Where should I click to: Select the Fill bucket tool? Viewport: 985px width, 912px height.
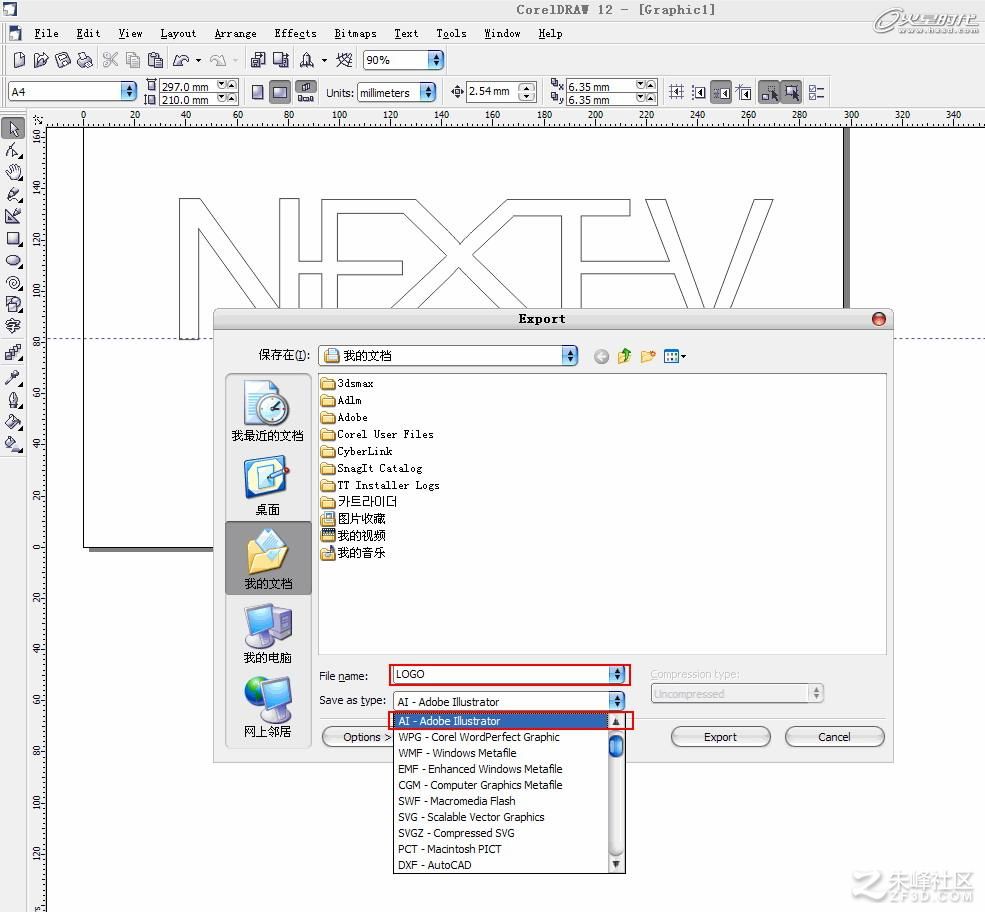coord(13,422)
